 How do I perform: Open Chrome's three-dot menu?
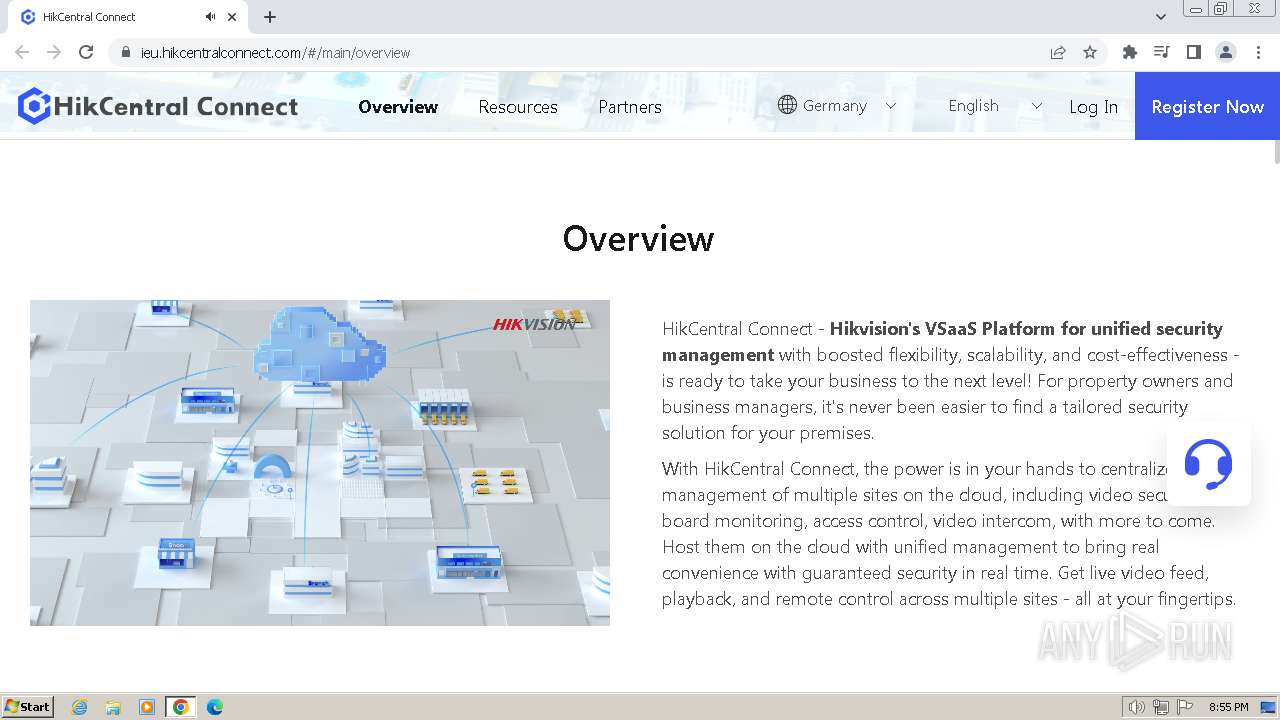pyautogui.click(x=1258, y=52)
